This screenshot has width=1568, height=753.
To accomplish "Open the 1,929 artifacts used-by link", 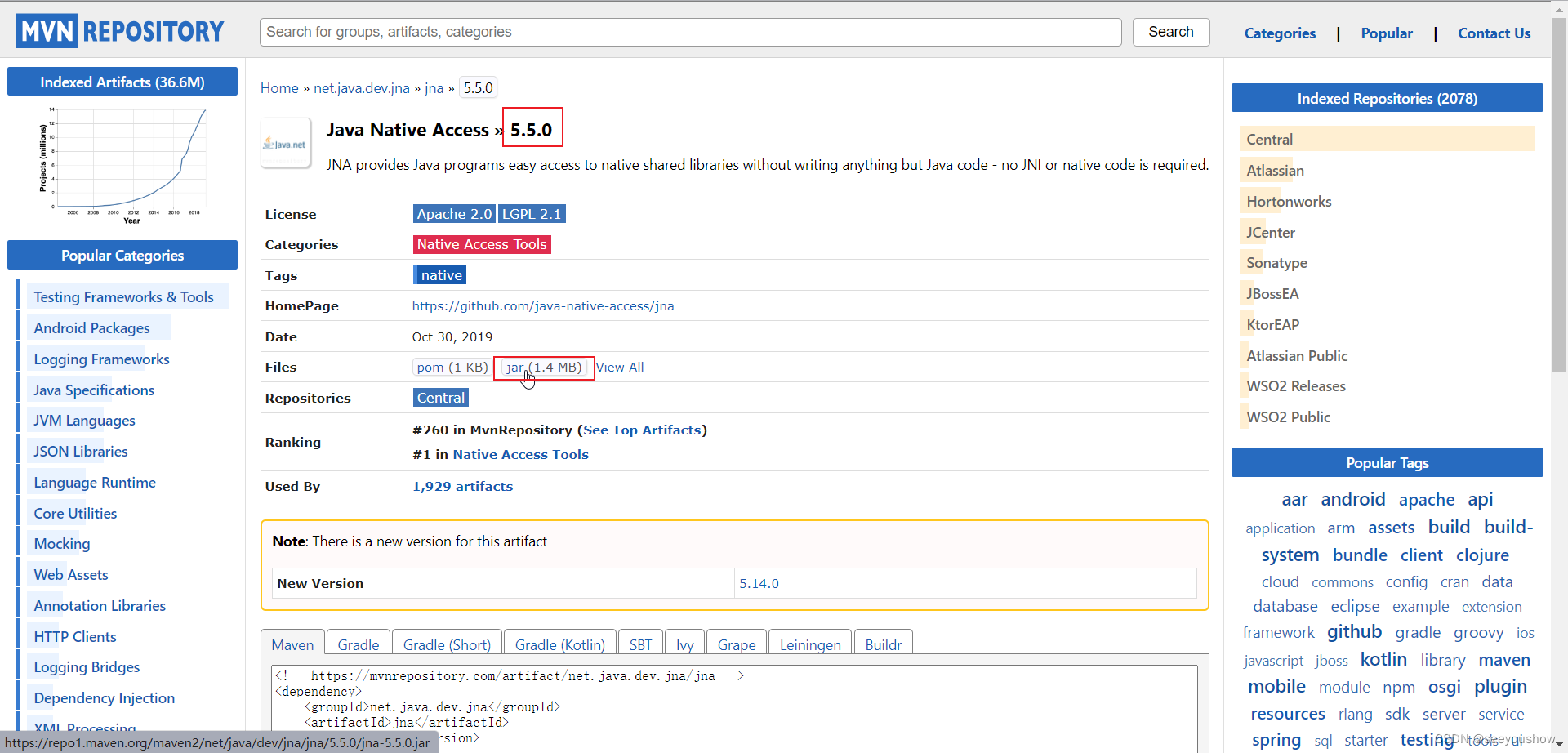I will pos(462,487).
